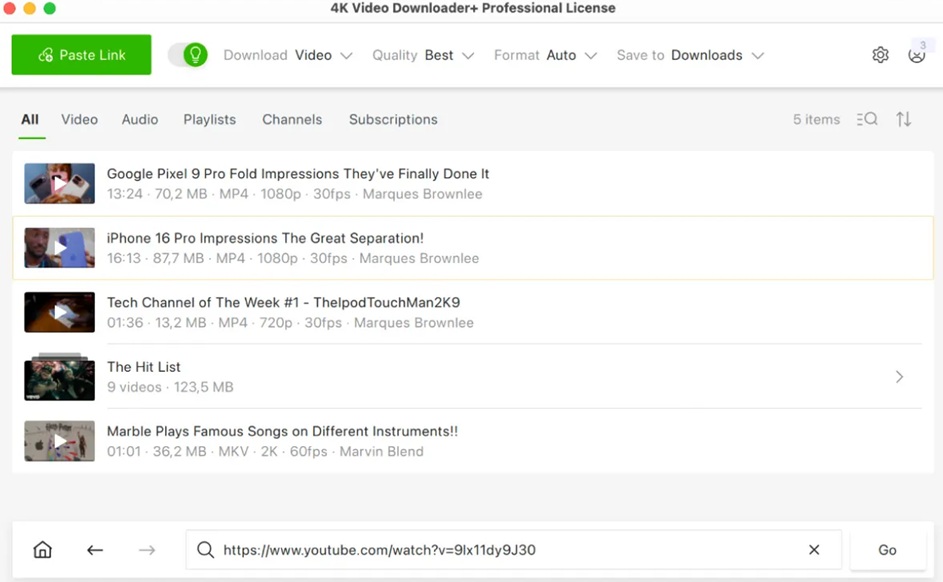Switch to the All tab
The image size is (943, 582).
(30, 120)
